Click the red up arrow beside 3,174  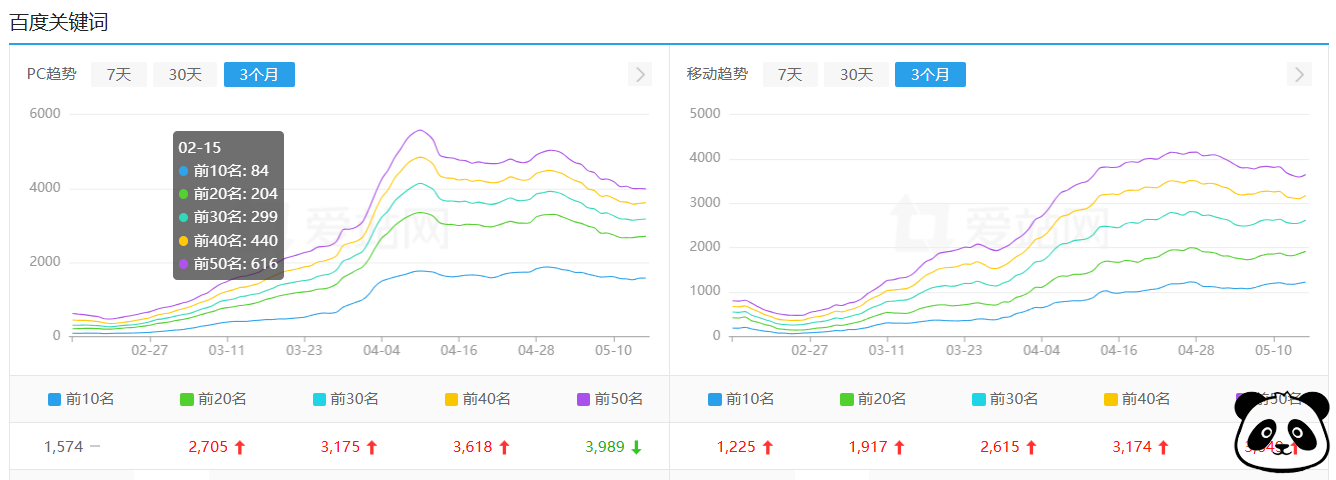[x=1163, y=447]
